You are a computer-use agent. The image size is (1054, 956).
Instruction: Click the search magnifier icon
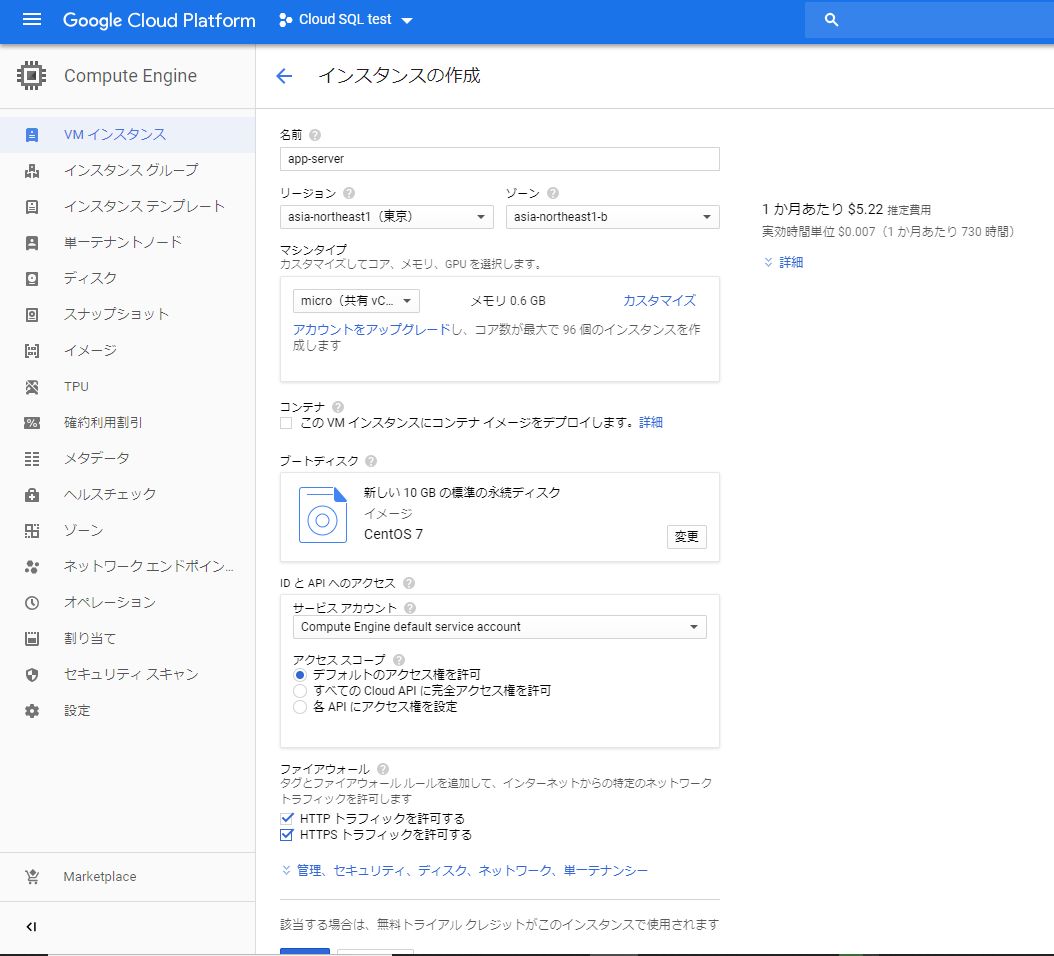[x=831, y=20]
